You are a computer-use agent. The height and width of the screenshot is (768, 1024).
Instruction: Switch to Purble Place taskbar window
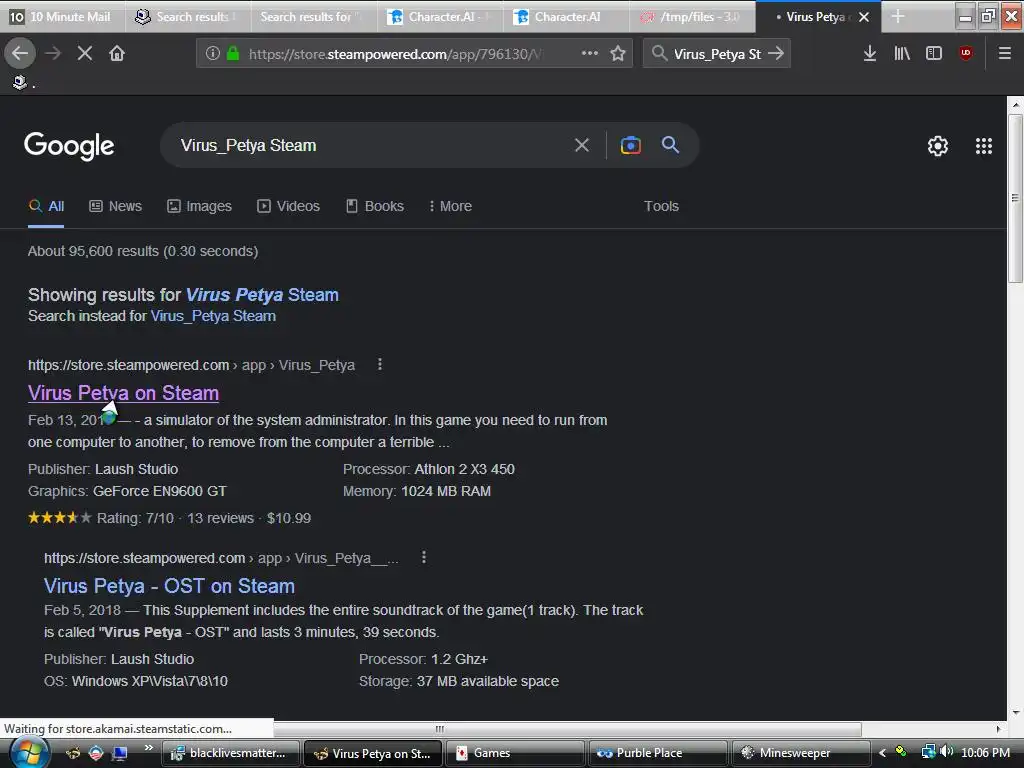coord(658,753)
